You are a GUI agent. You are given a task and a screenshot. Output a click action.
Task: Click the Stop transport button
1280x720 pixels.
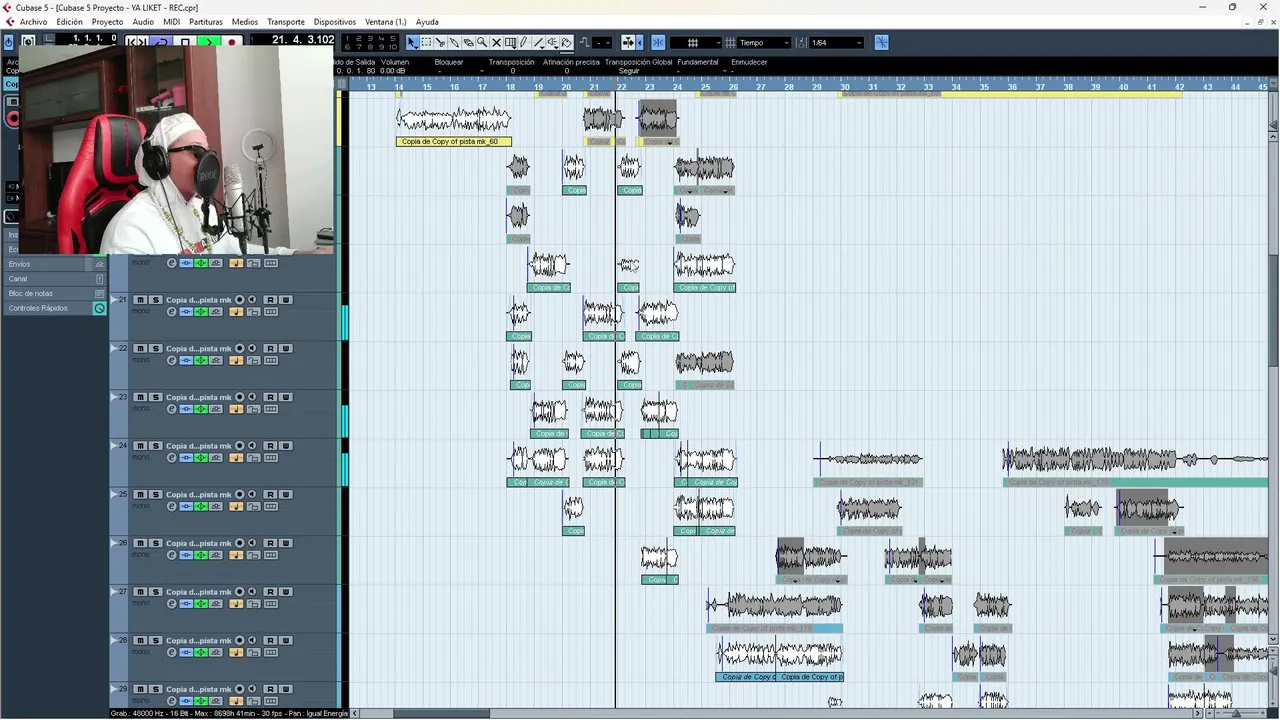pyautogui.click(x=185, y=42)
